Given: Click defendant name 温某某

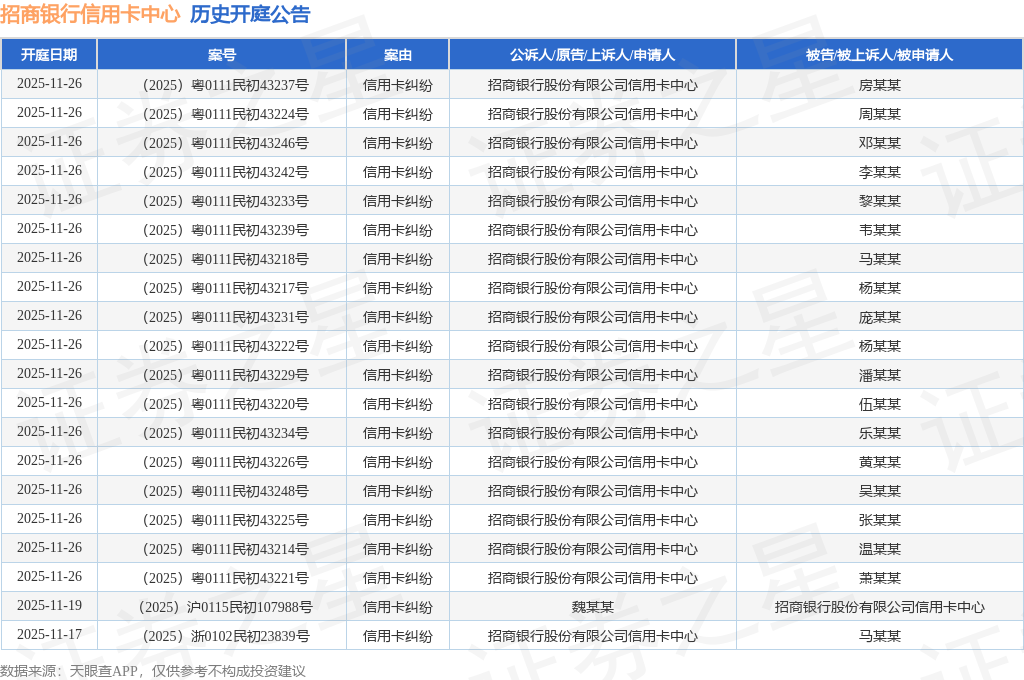Looking at the screenshot, I should pos(880,549).
